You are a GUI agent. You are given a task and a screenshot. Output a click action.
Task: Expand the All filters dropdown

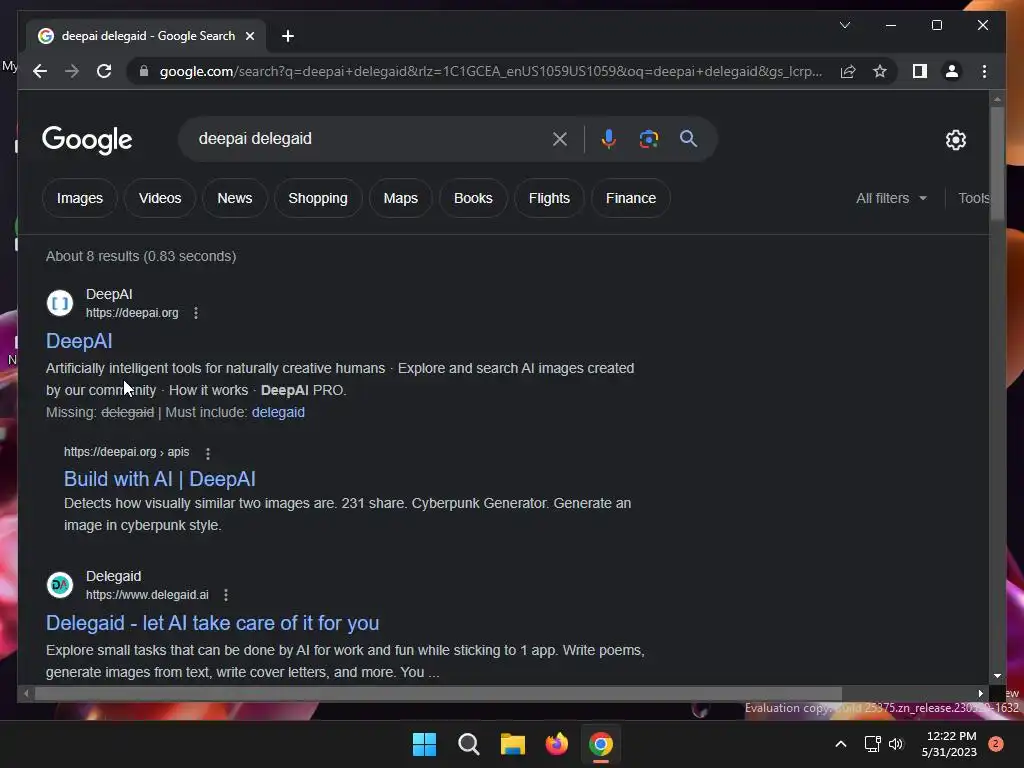[x=891, y=198]
